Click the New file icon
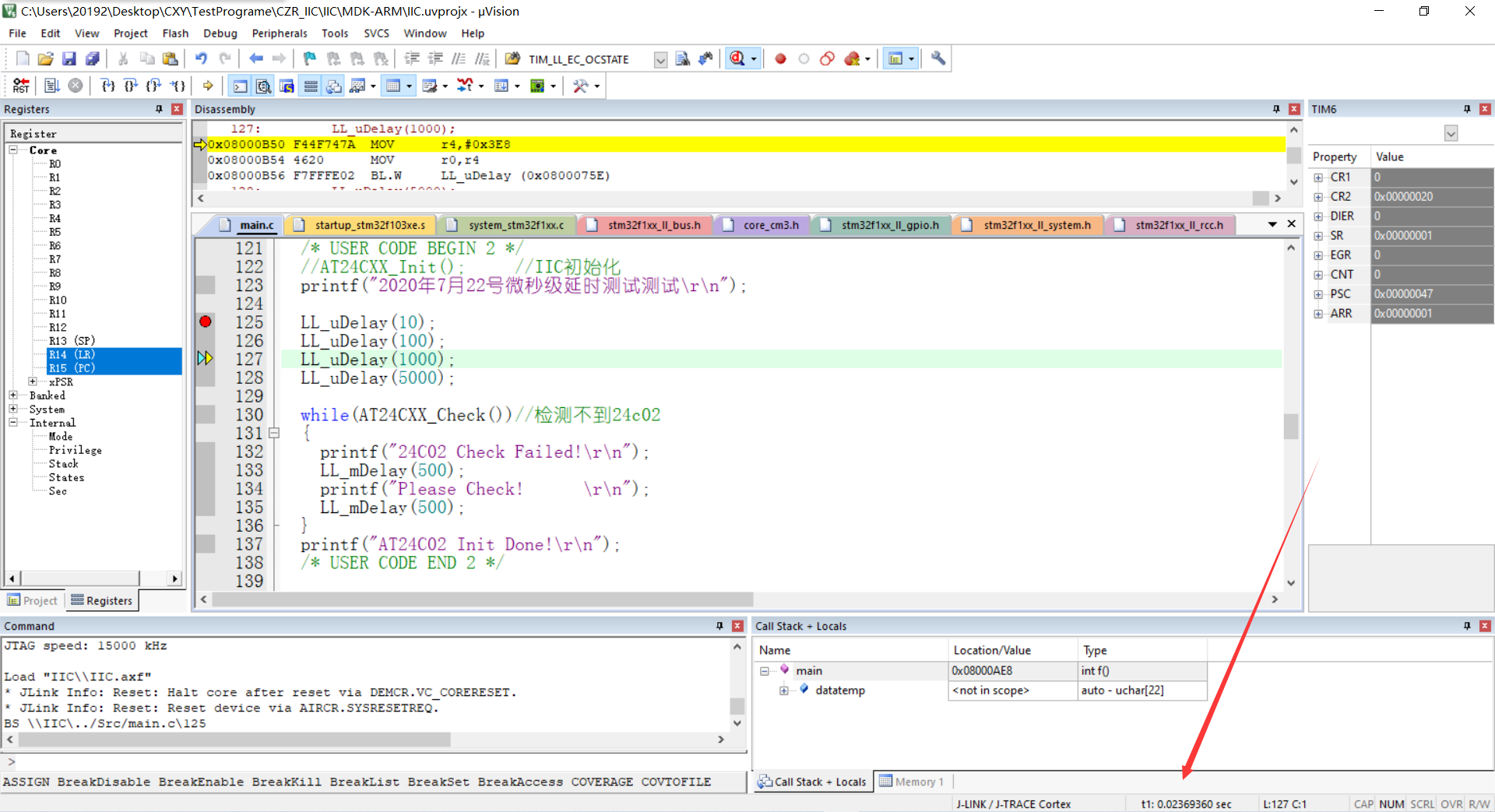The width and height of the screenshot is (1495, 812). click(23, 58)
